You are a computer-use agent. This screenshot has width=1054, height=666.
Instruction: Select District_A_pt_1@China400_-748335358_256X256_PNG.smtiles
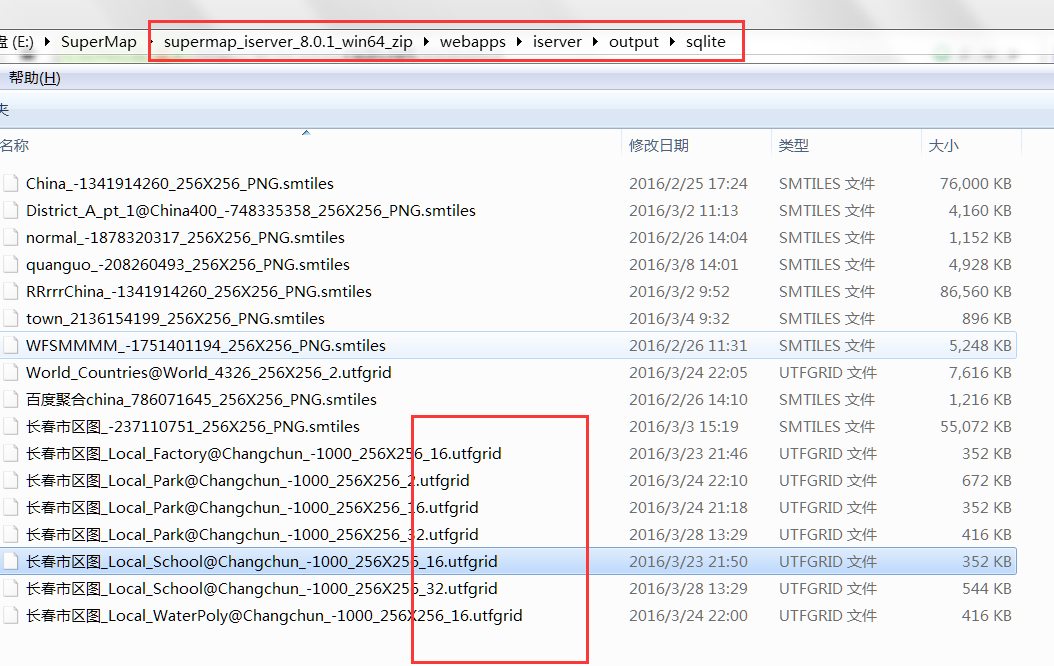pos(251,210)
